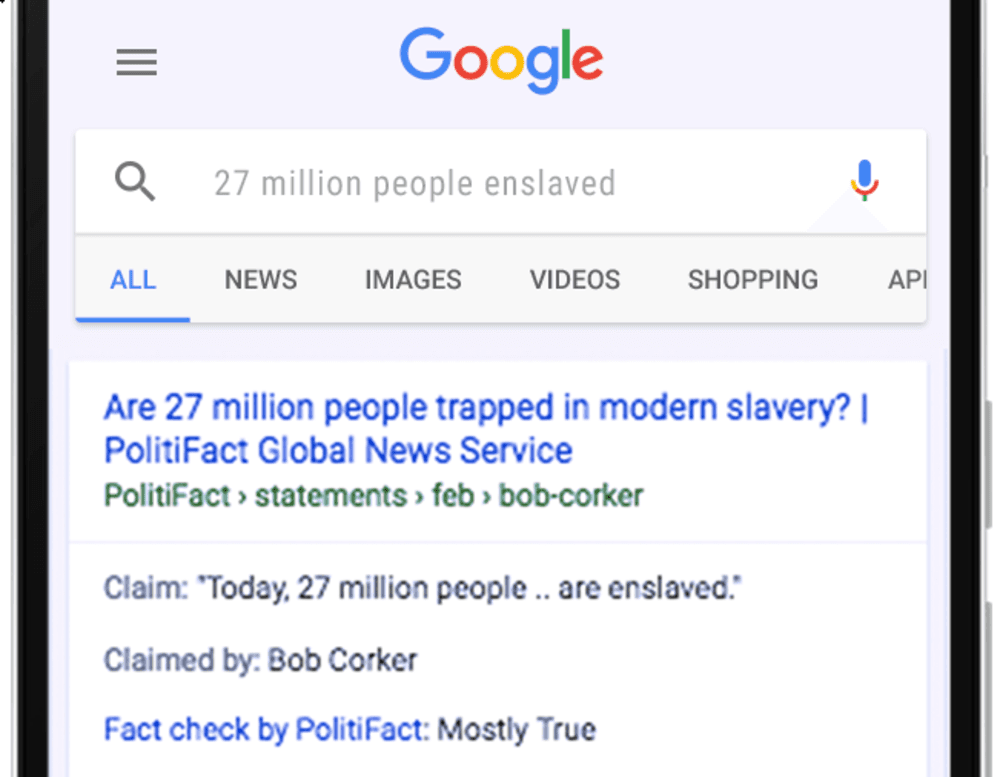Viewport: 1000px width, 777px height.
Task: Click "PolitiFact" in the green breadcrumb
Action: [x=167, y=495]
